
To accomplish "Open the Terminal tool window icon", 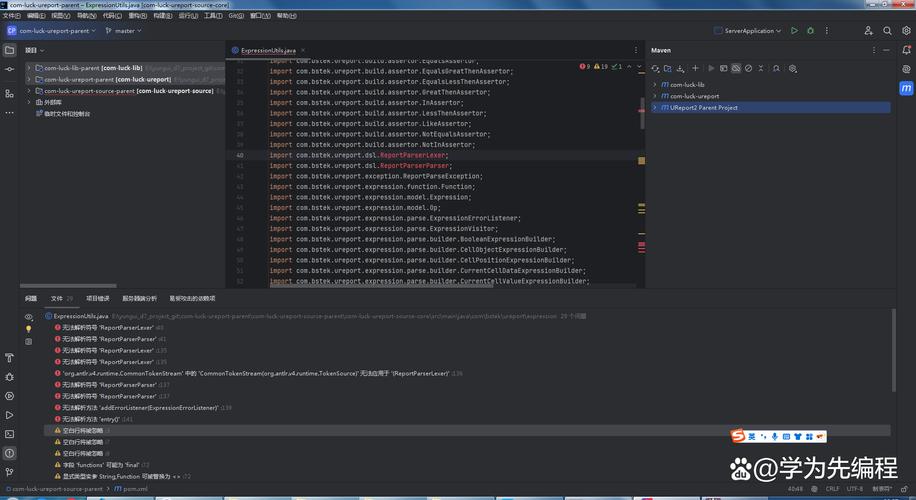I will click(10, 433).
